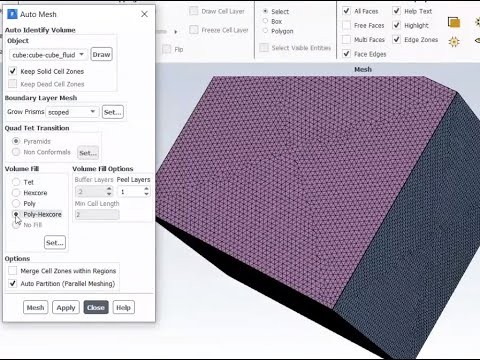480x360 pixels.
Task: Check Merge Cell Zones within Regions
Action: click(13, 271)
